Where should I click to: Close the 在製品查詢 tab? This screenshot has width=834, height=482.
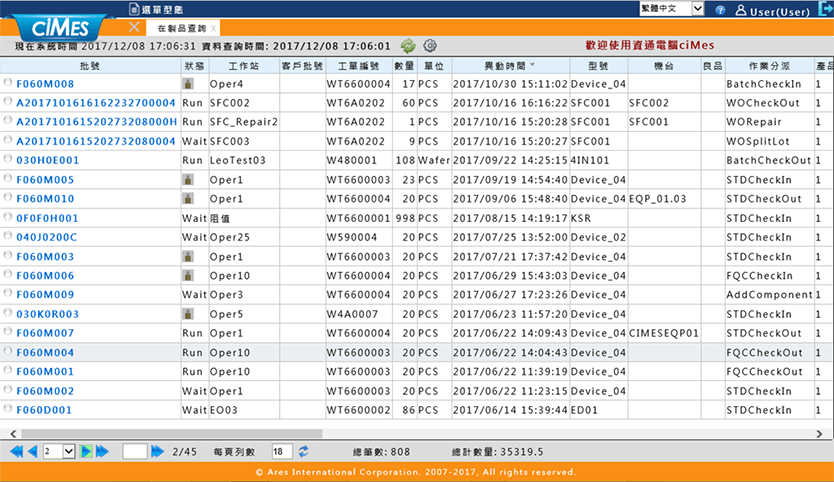pyautogui.click(x=213, y=29)
